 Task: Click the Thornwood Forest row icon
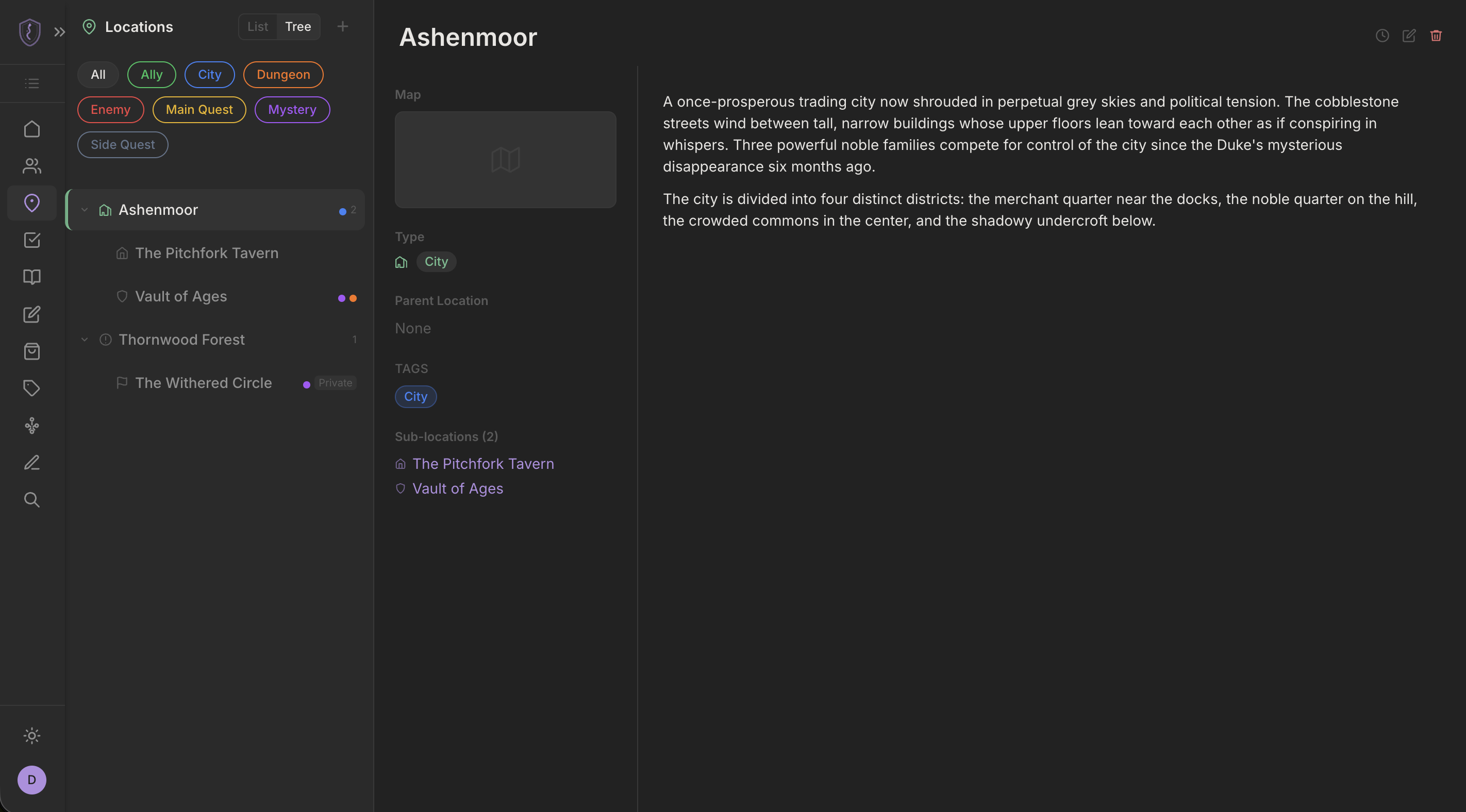(105, 340)
